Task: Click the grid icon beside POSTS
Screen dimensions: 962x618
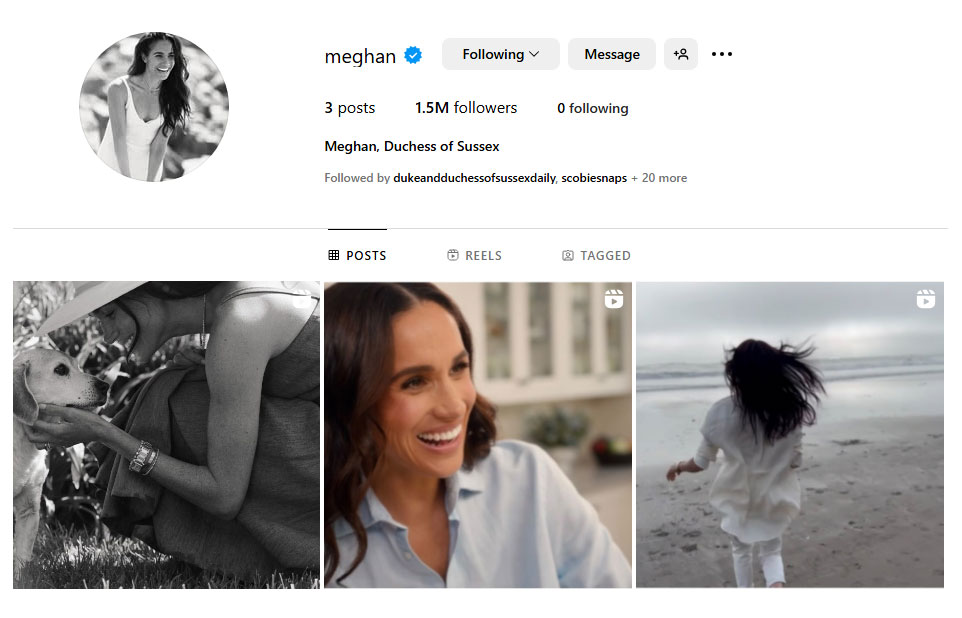Action: point(334,255)
